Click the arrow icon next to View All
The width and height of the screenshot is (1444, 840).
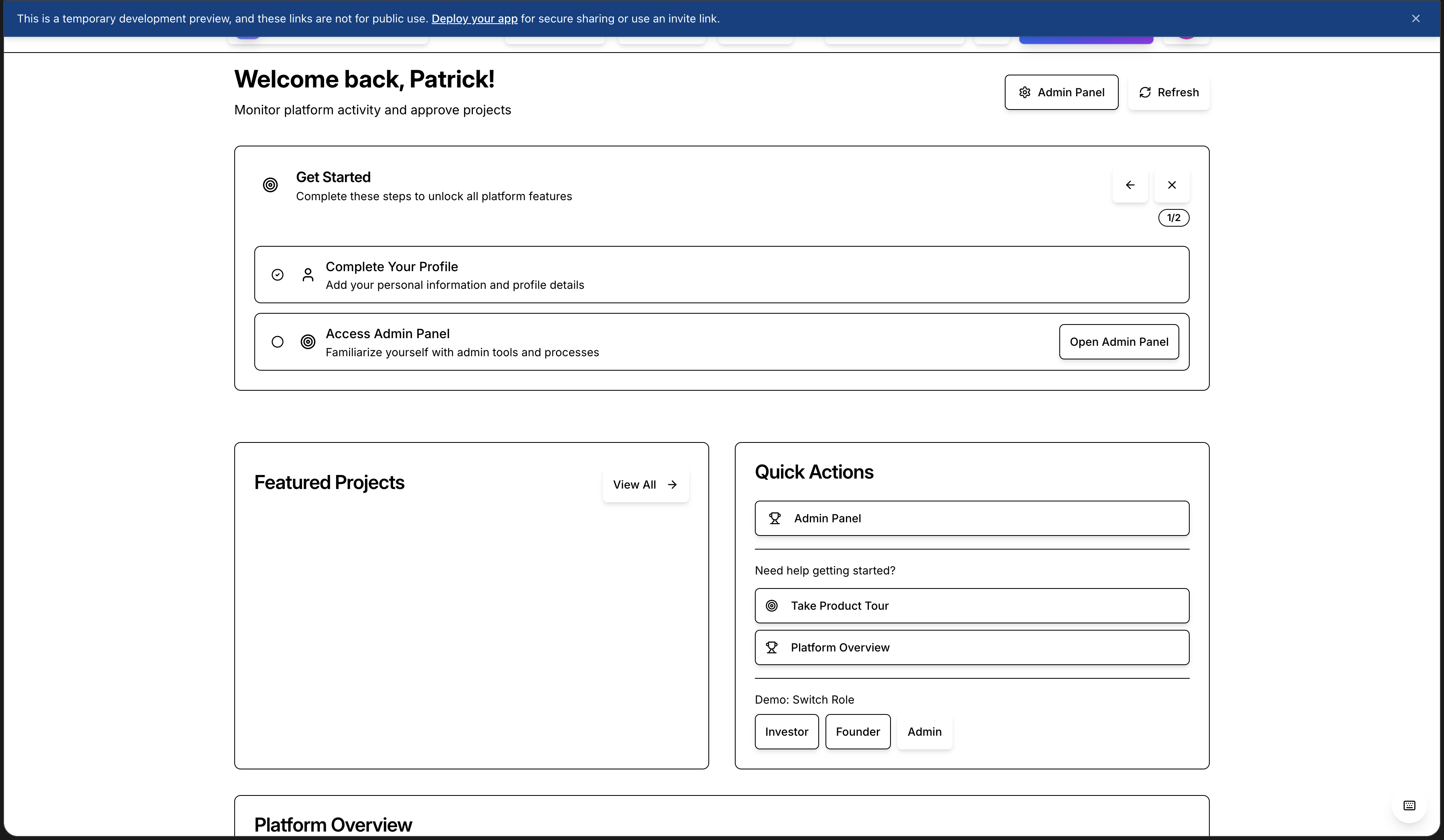(x=672, y=485)
